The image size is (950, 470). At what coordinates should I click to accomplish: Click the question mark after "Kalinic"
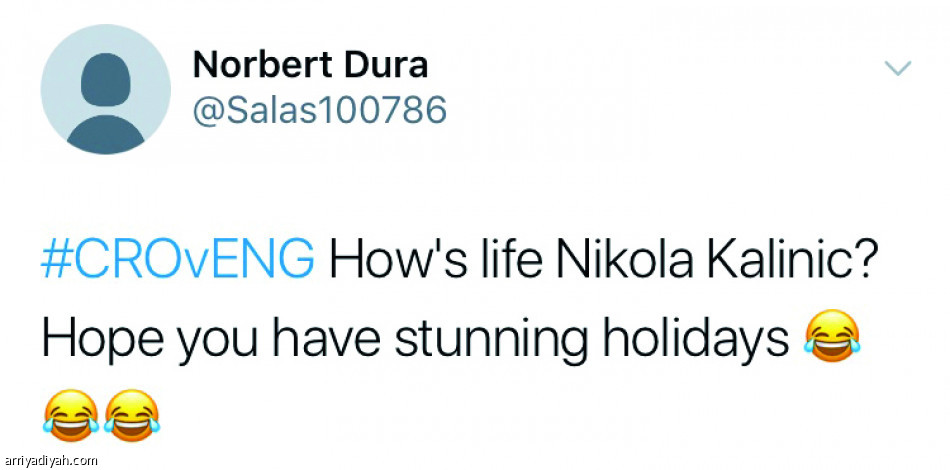(865, 261)
